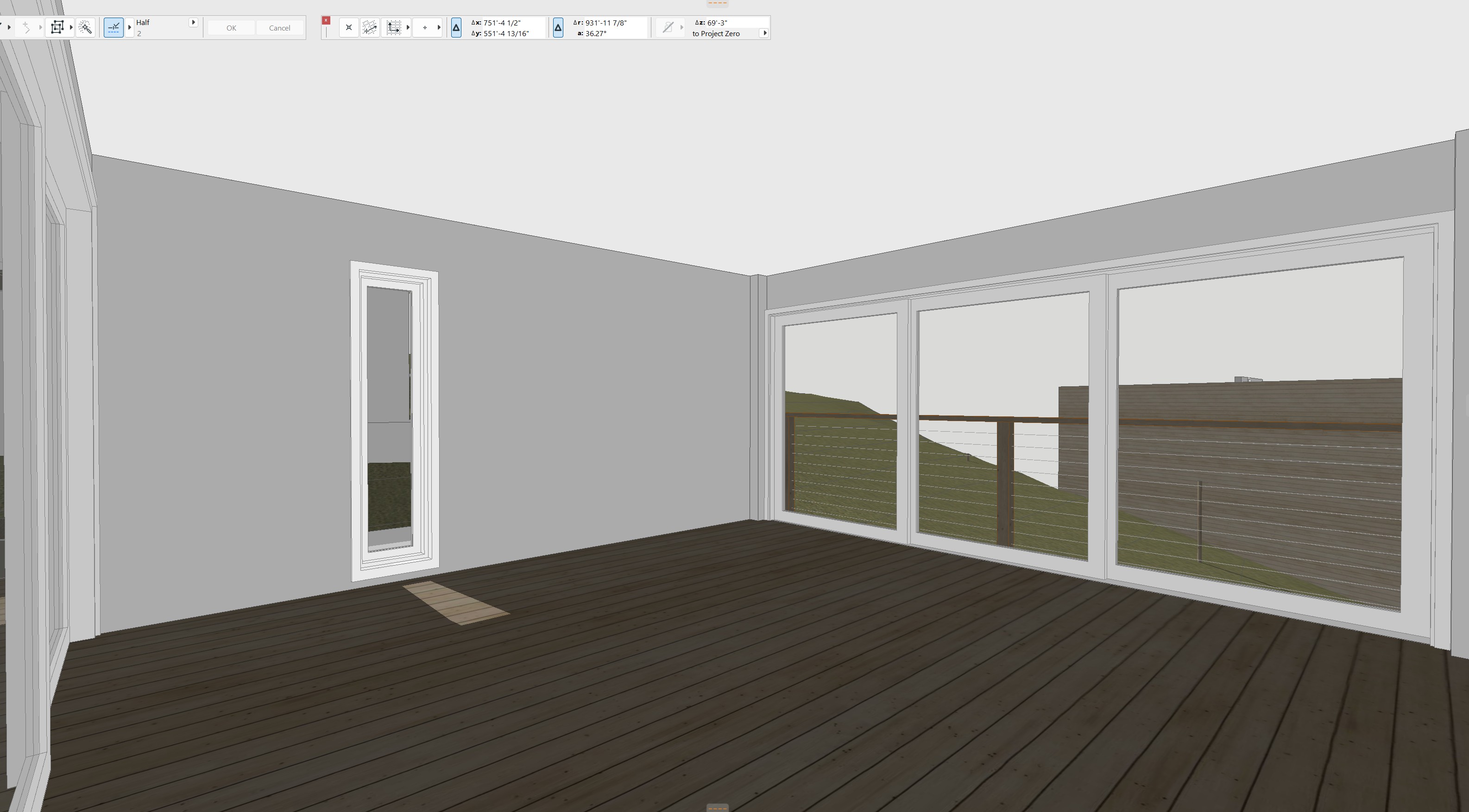Click the small plus cursor snap icon
The width and height of the screenshot is (1469, 812).
click(425, 27)
